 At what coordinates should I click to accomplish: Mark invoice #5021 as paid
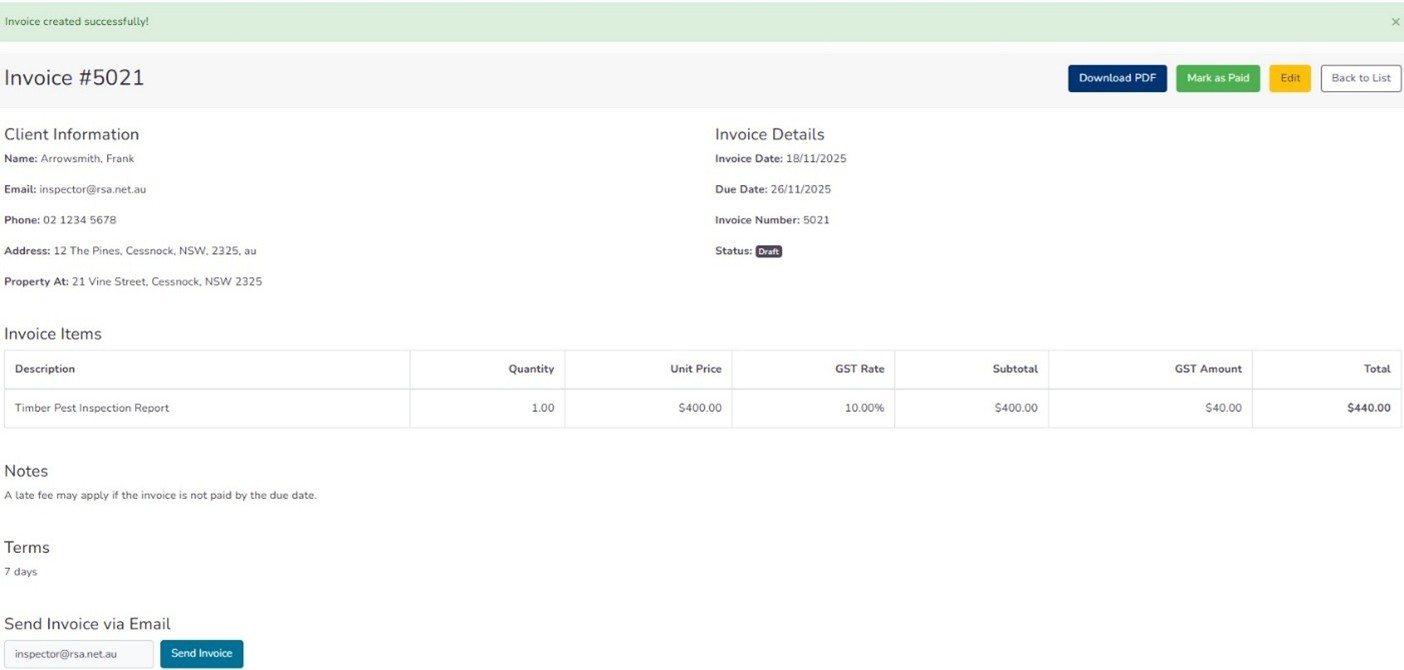click(x=1217, y=78)
